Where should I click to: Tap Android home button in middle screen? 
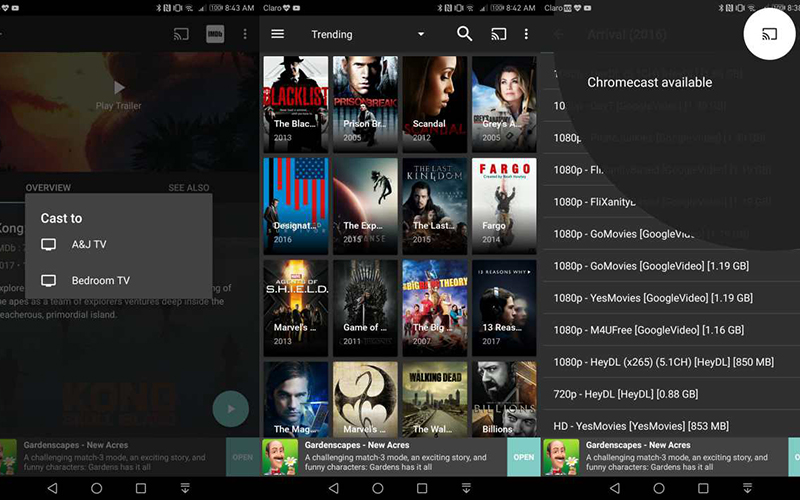coord(378,488)
